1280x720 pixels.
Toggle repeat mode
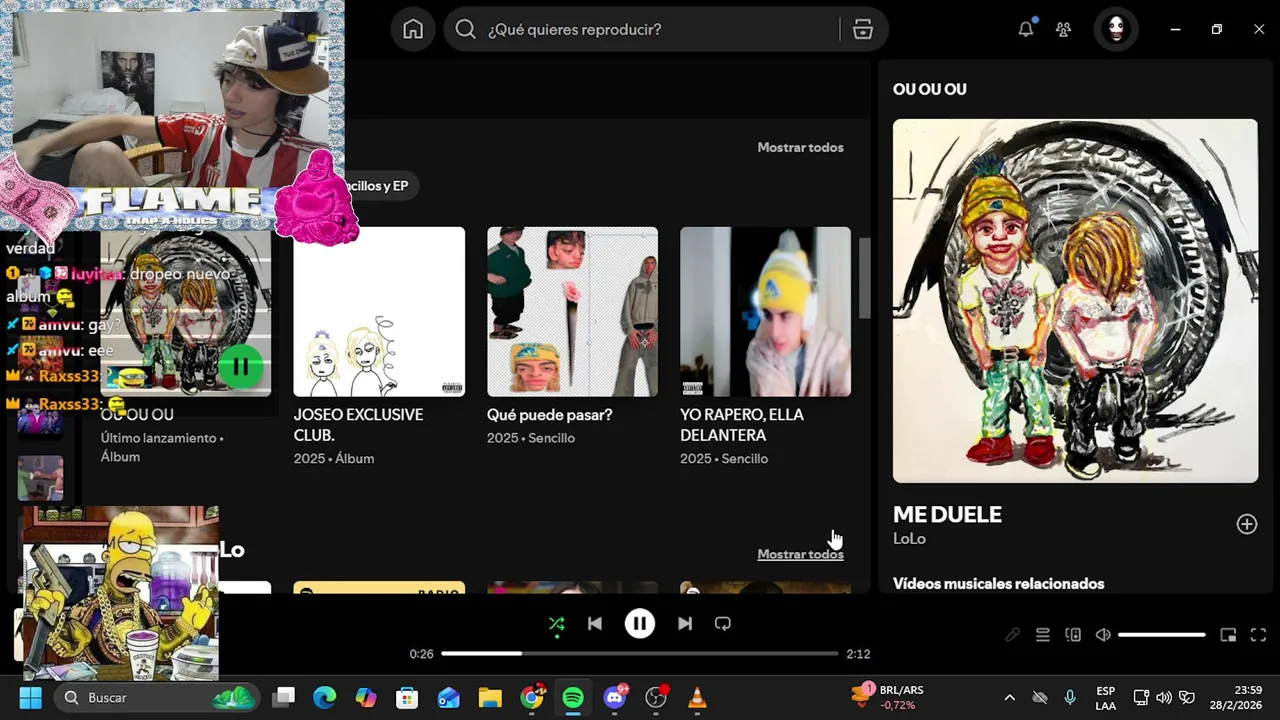pyautogui.click(x=723, y=624)
